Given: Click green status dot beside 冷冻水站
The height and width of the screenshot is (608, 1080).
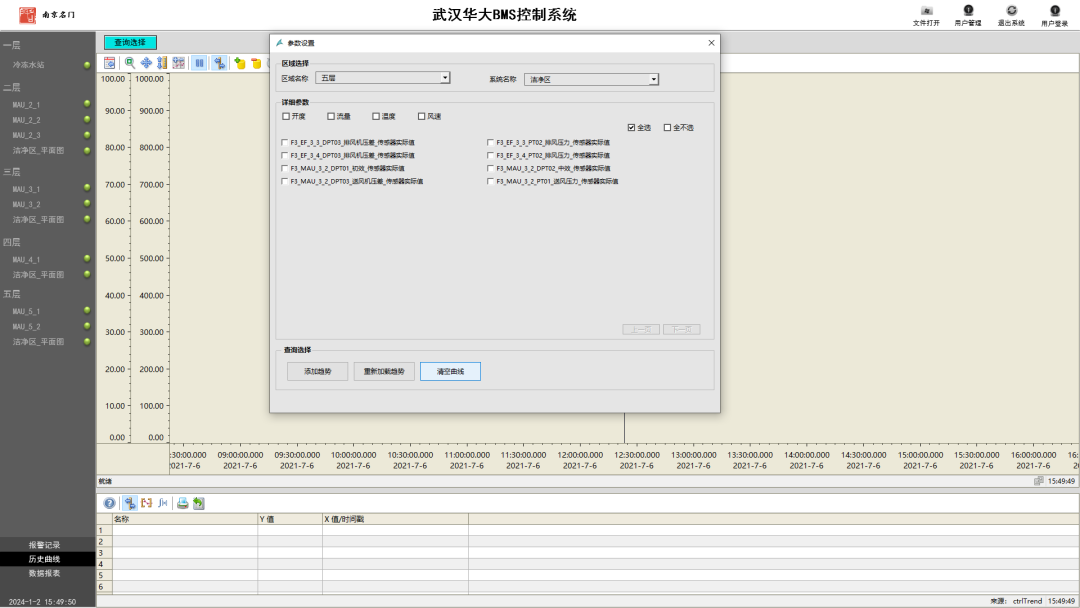Looking at the screenshot, I should click(x=87, y=65).
